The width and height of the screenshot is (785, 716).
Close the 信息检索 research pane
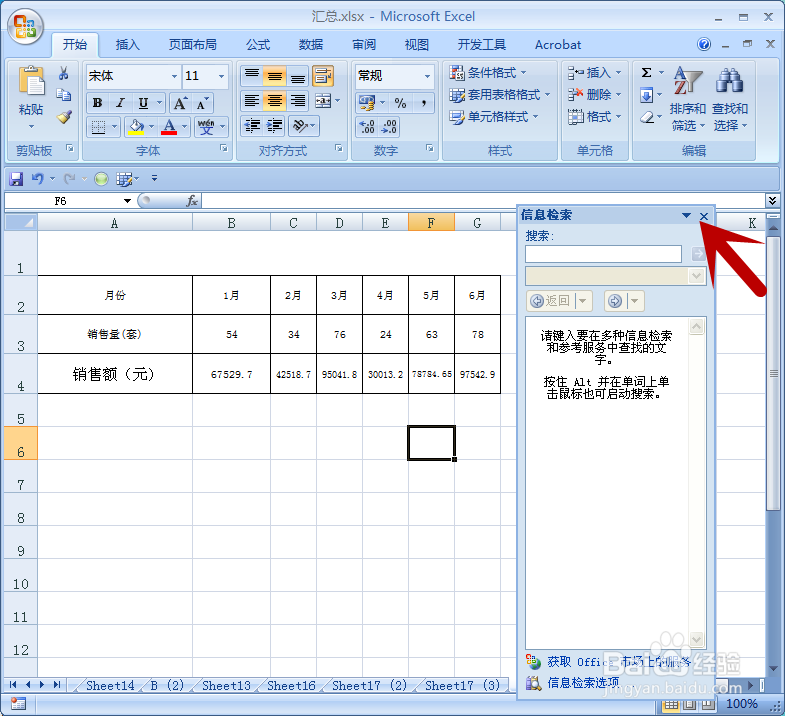704,216
